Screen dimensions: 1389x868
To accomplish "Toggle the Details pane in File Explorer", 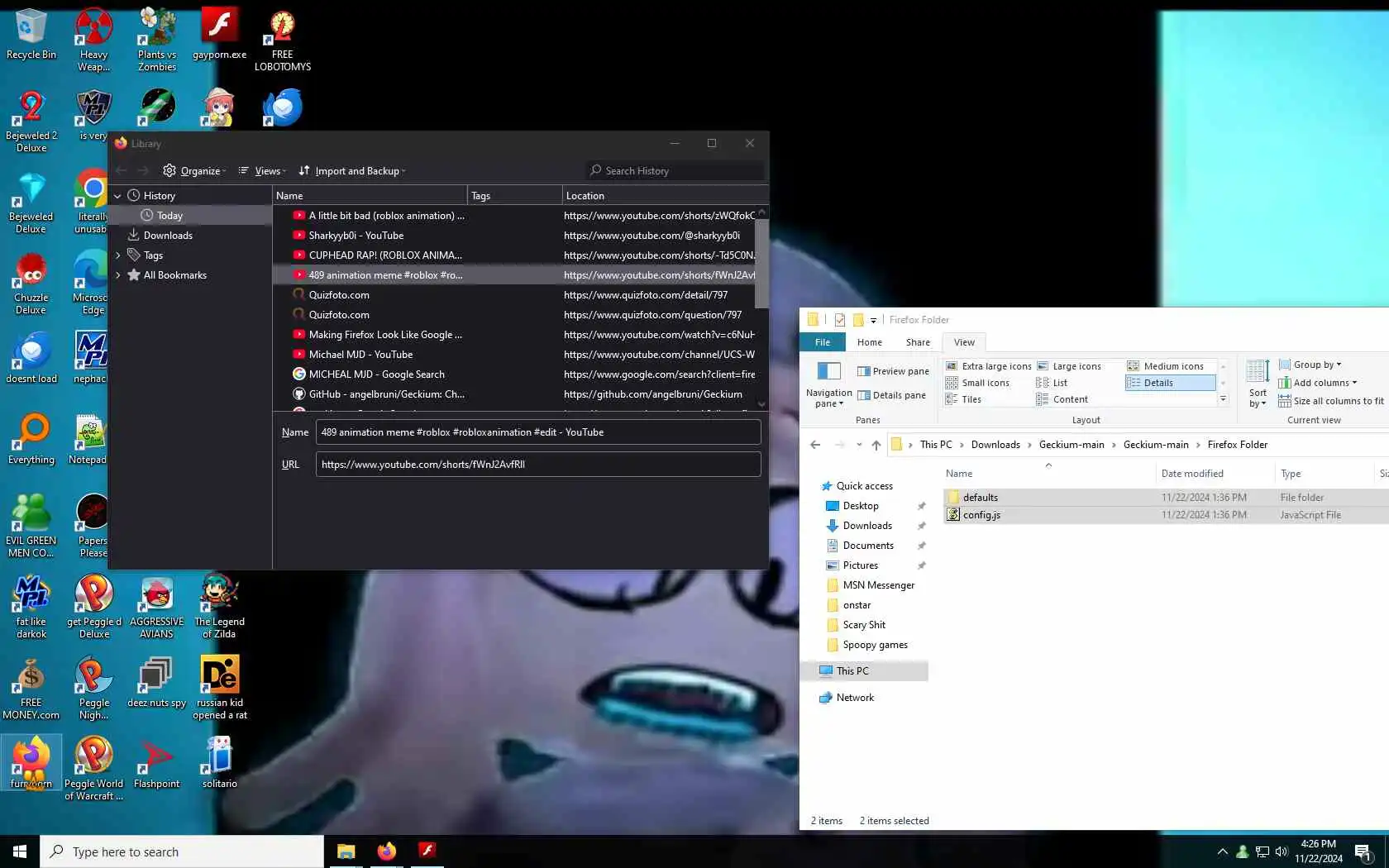I will [x=891, y=395].
